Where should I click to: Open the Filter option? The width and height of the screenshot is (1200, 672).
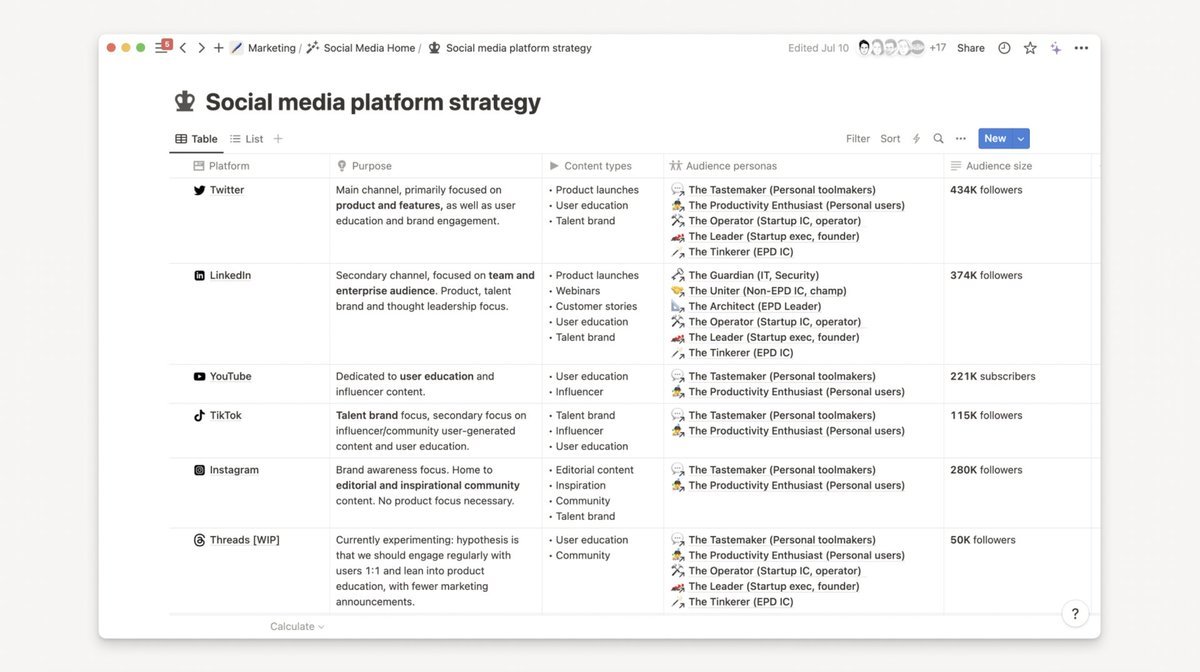858,139
